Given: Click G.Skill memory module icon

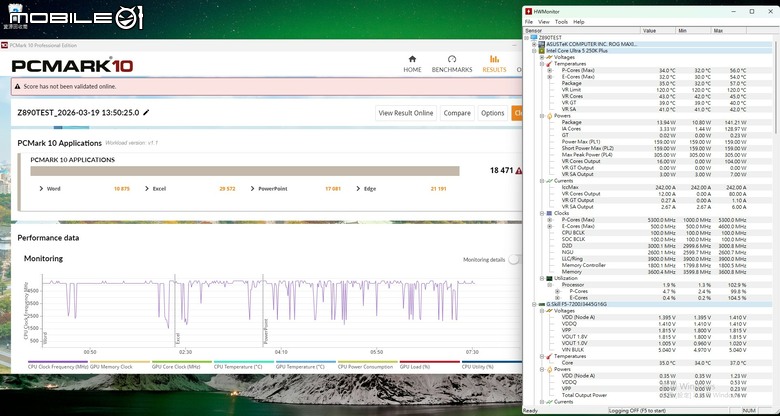Looking at the screenshot, I should (x=542, y=304).
